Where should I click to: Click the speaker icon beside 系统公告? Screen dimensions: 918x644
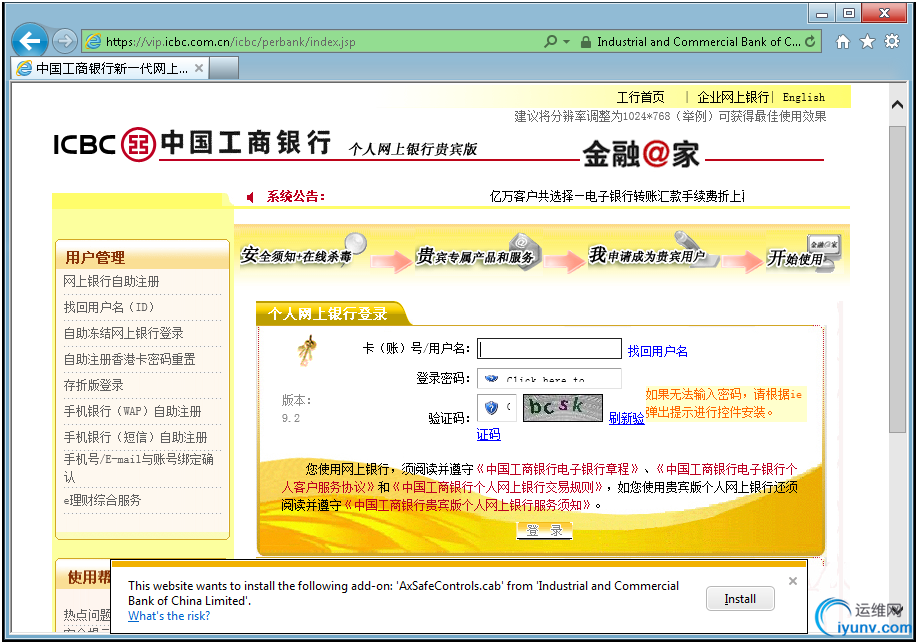[252, 195]
